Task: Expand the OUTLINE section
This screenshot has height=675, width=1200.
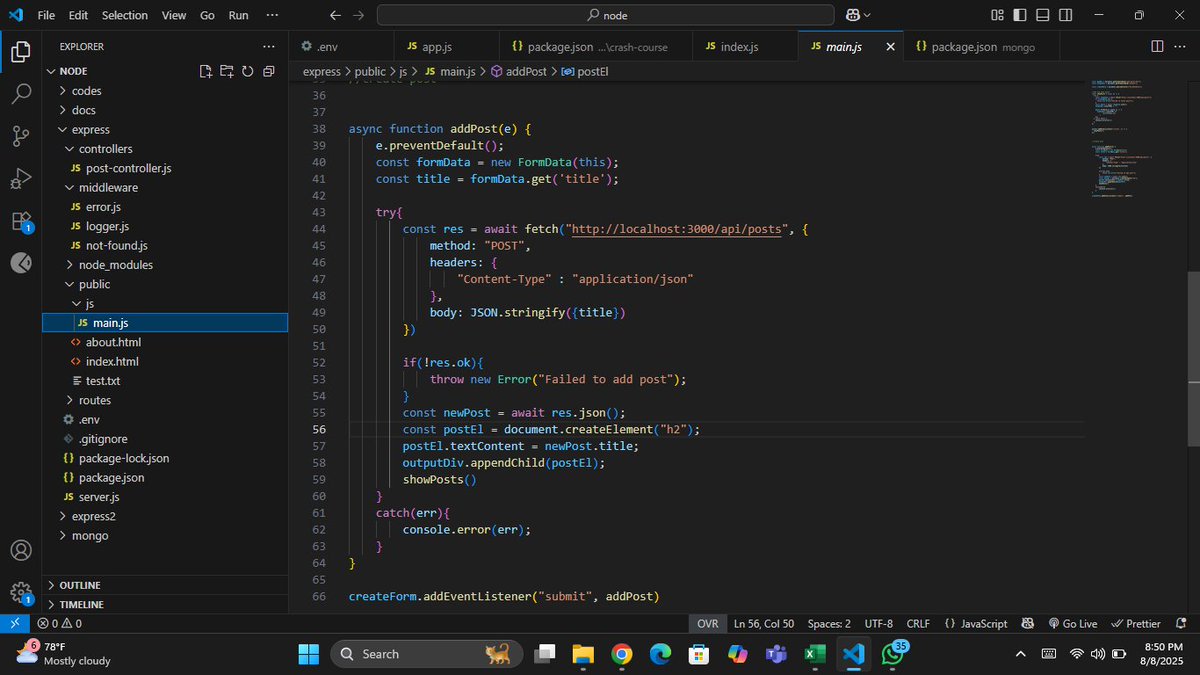Action: (165, 585)
